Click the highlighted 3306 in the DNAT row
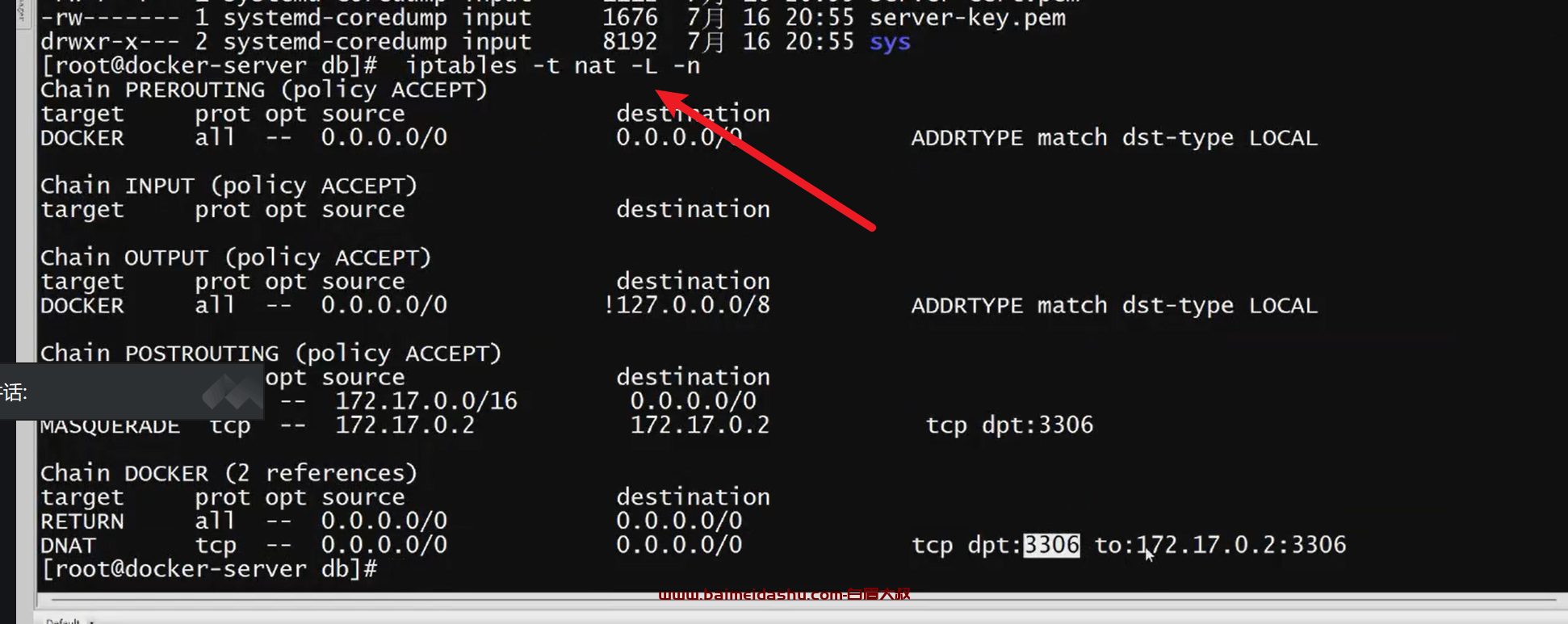The image size is (1568, 624). (1051, 545)
